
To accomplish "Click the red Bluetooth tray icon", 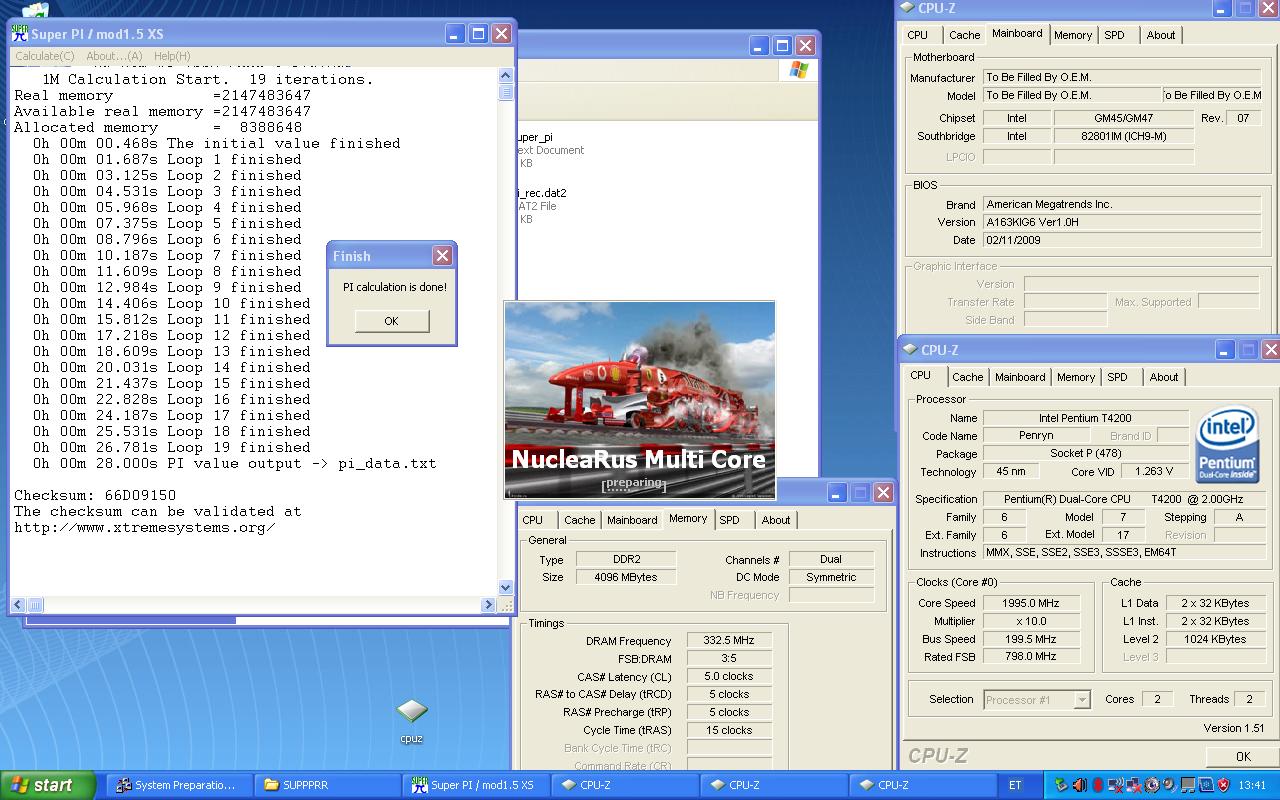I will point(1098,785).
